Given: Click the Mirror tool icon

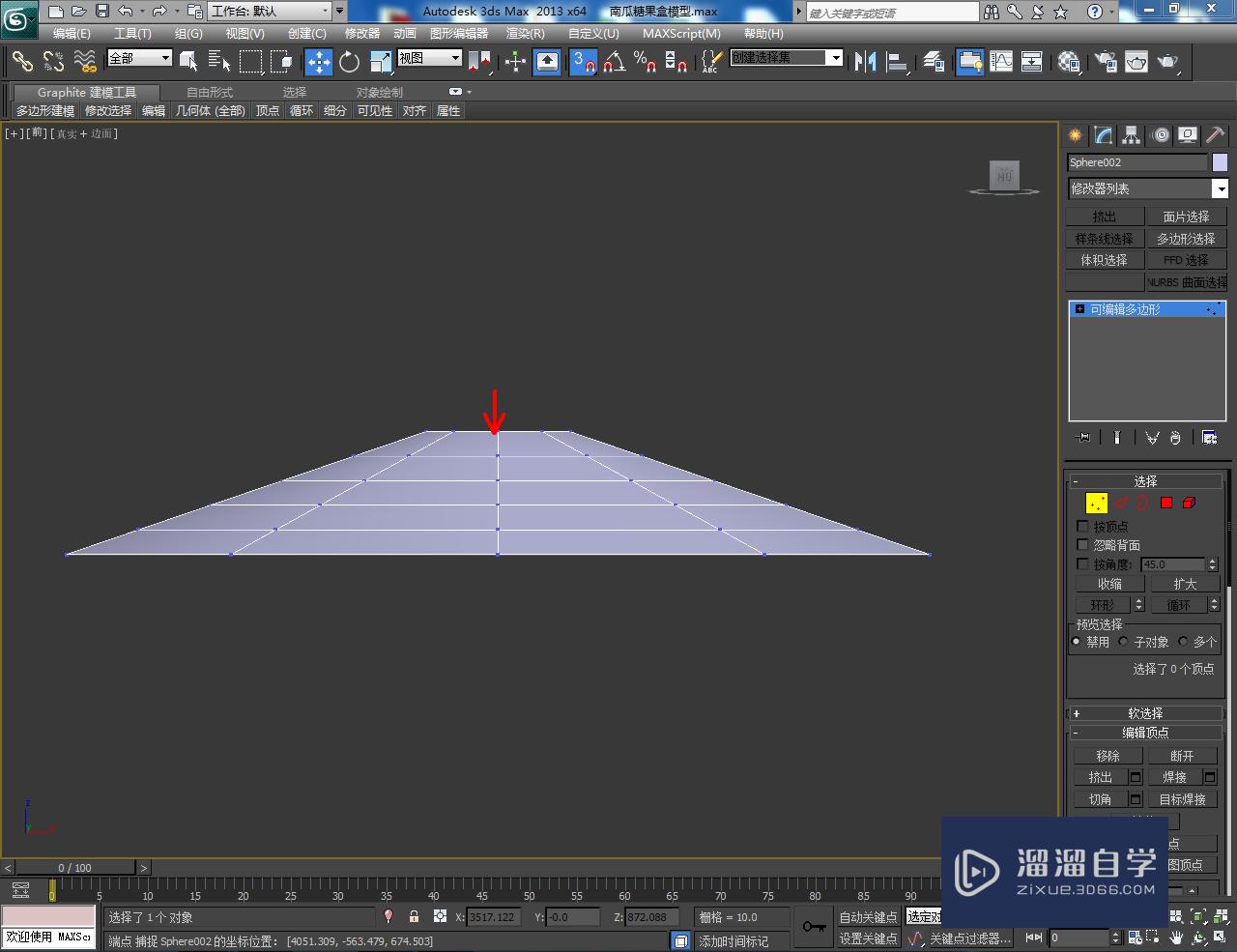Looking at the screenshot, I should pyautogui.click(x=866, y=62).
